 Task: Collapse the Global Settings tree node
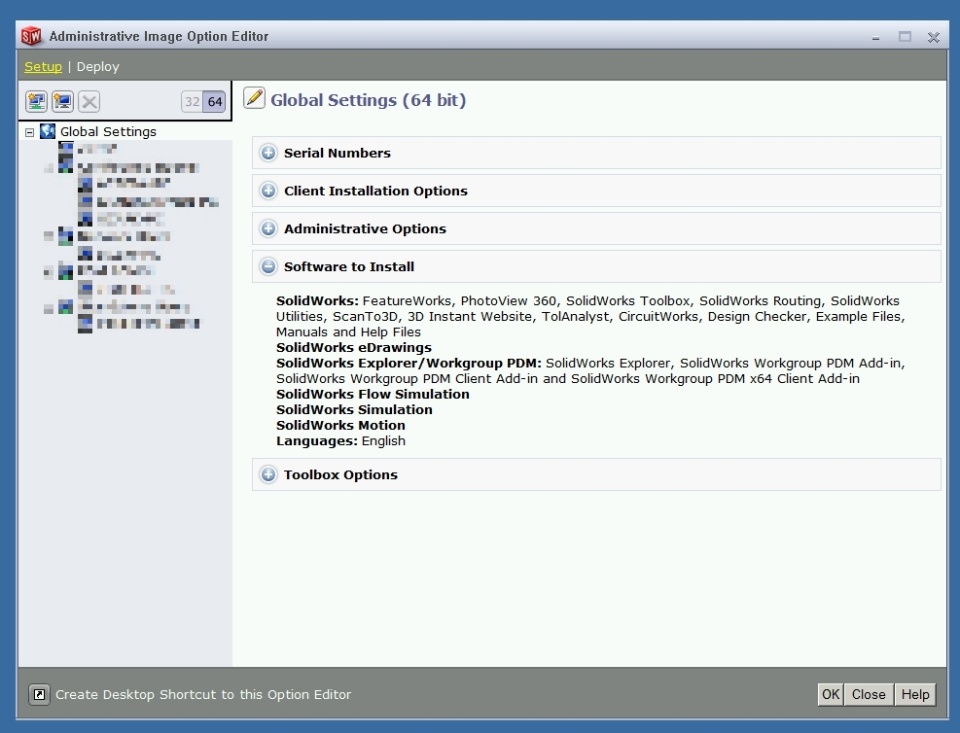pyautogui.click(x=29, y=132)
